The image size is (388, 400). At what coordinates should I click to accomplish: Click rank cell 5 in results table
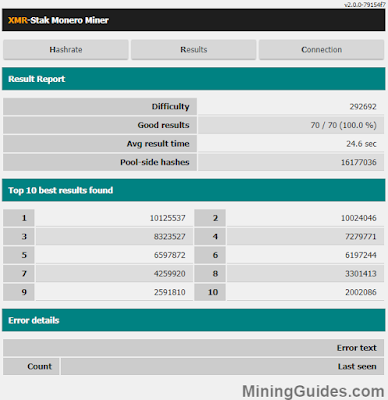[x=19, y=255]
